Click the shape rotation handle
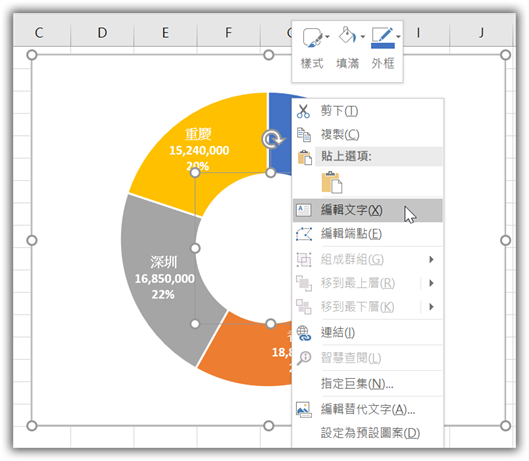The height and width of the screenshot is (461, 529). coord(272,139)
